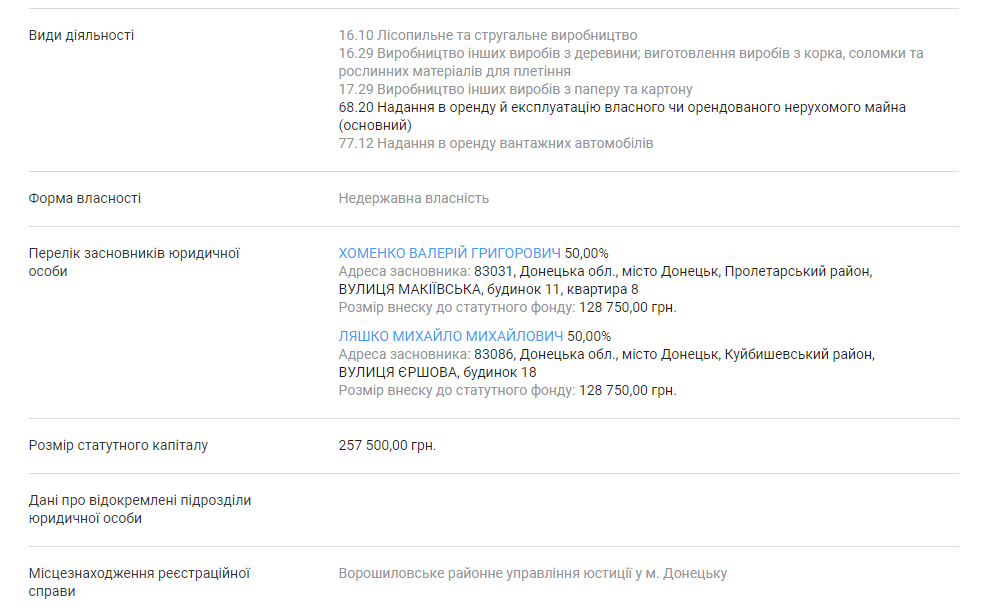This screenshot has height=614, width=984.
Task: Select the 'Недержавна власність' value text
Action: click(414, 198)
